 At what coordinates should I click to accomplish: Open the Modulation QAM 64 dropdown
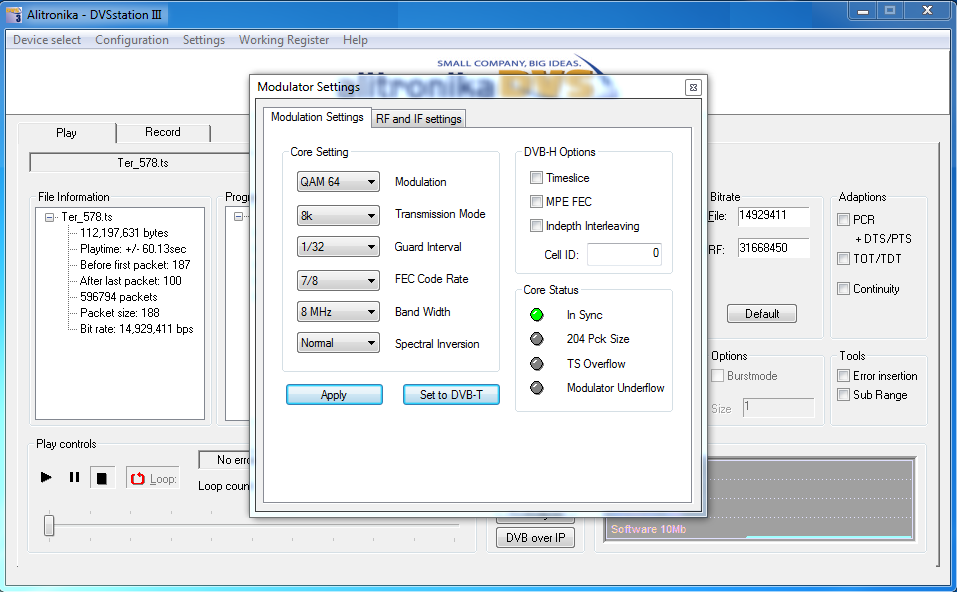pos(339,182)
